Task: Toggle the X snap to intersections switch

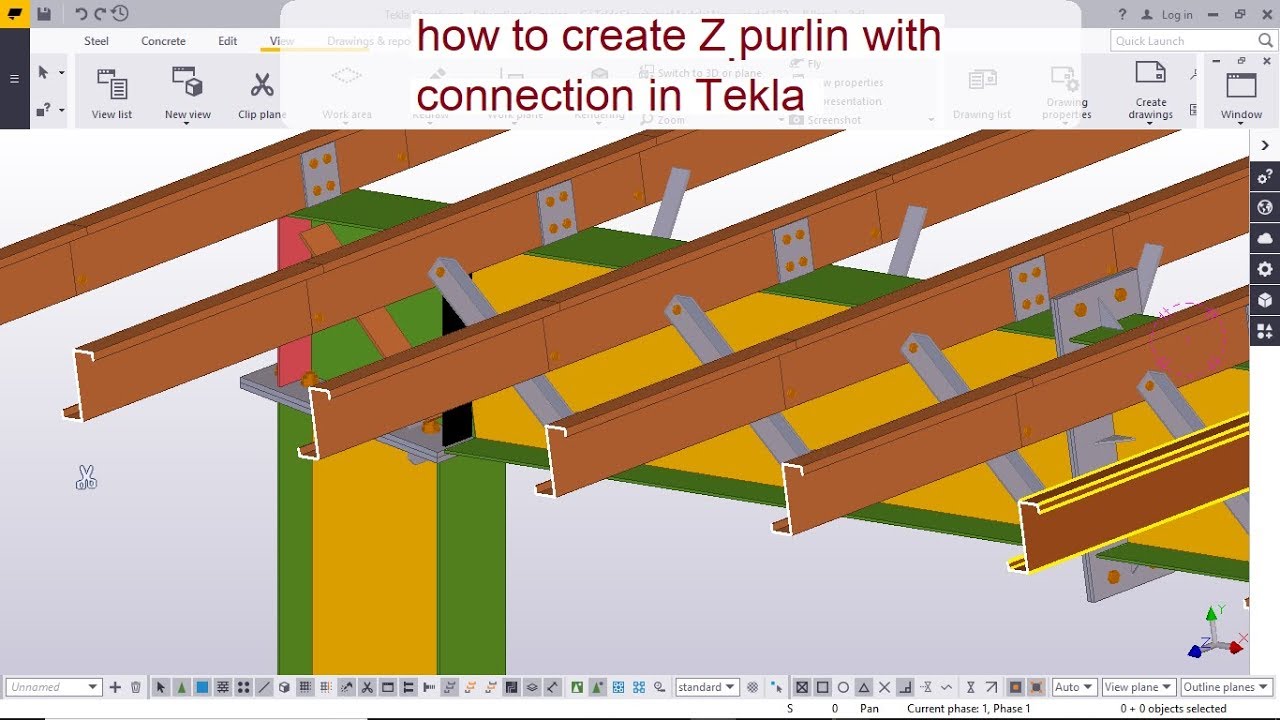Action: (884, 687)
